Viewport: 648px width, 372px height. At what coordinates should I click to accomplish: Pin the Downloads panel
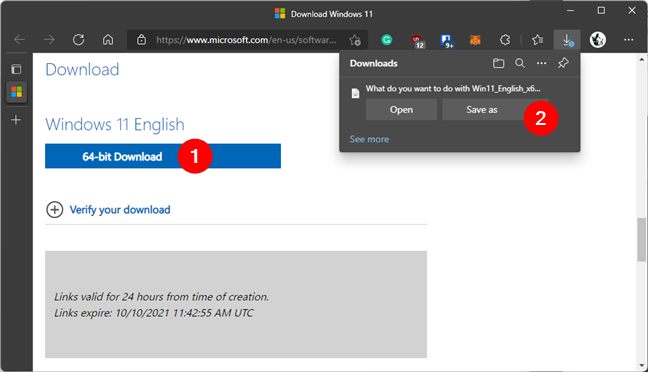(x=563, y=63)
